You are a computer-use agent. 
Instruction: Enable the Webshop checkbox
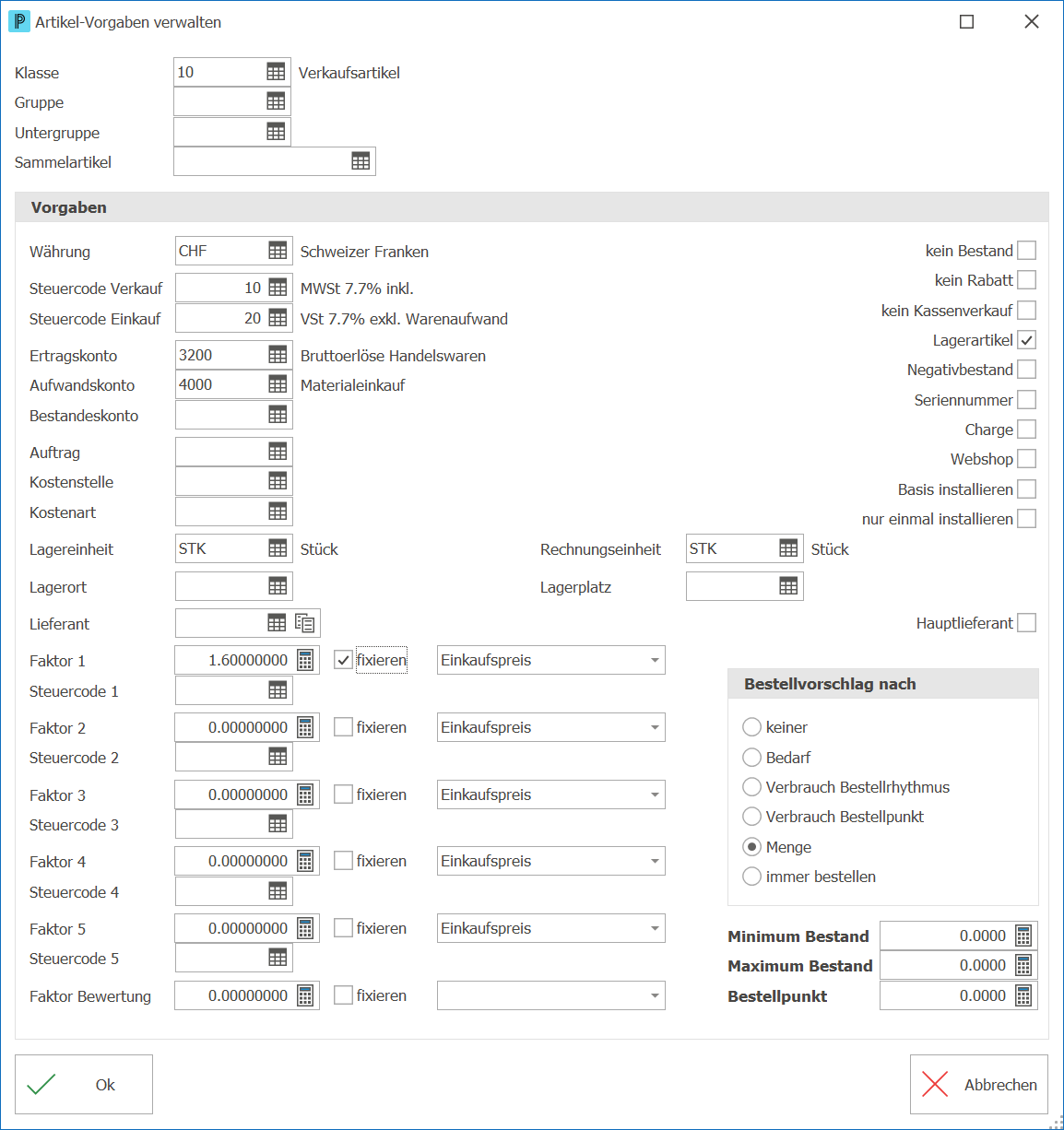click(1026, 459)
